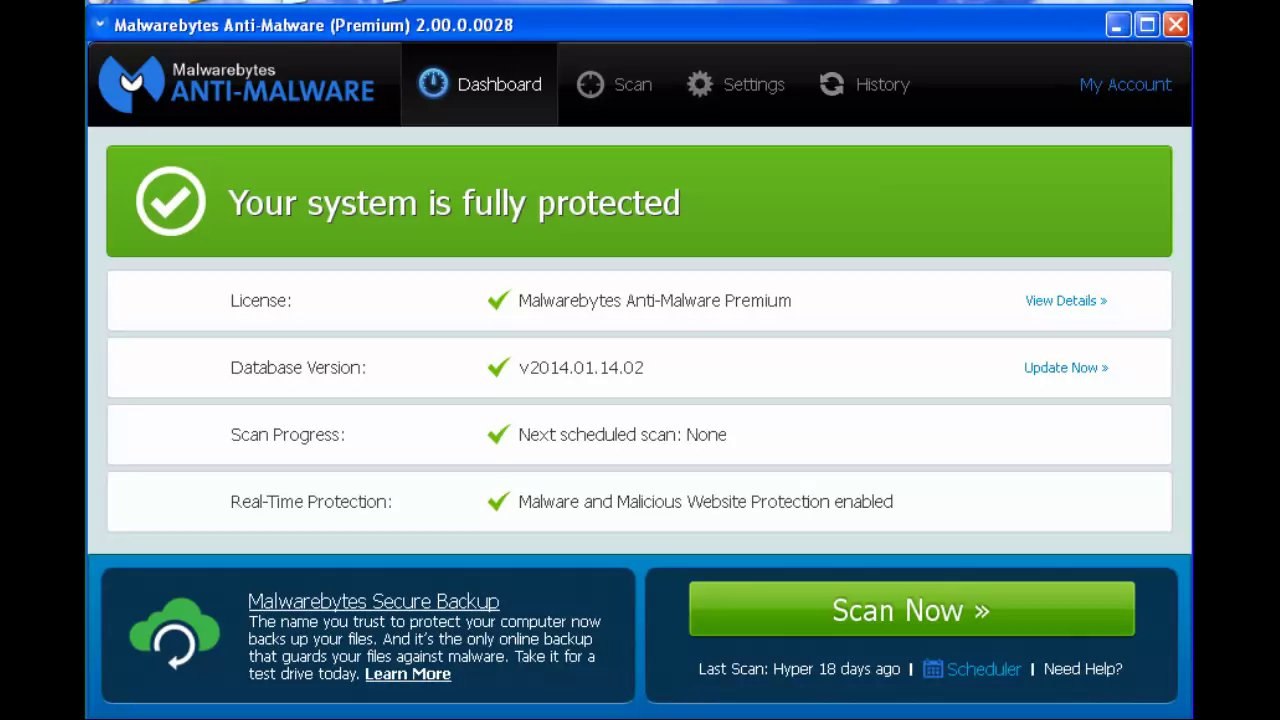
Task: Click Update Now for the database
Action: click(x=1066, y=367)
